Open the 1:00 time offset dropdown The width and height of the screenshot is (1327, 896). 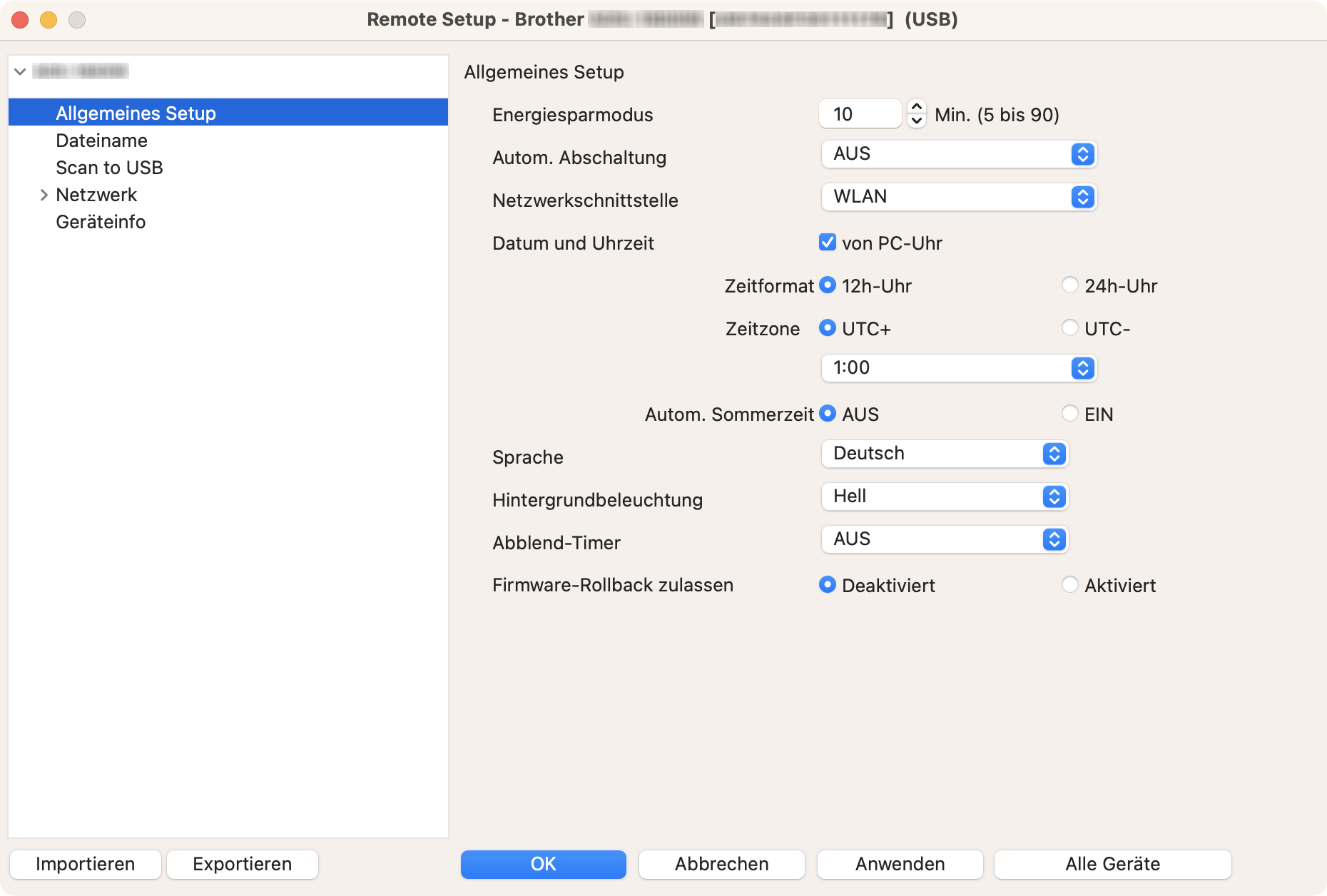click(x=959, y=368)
